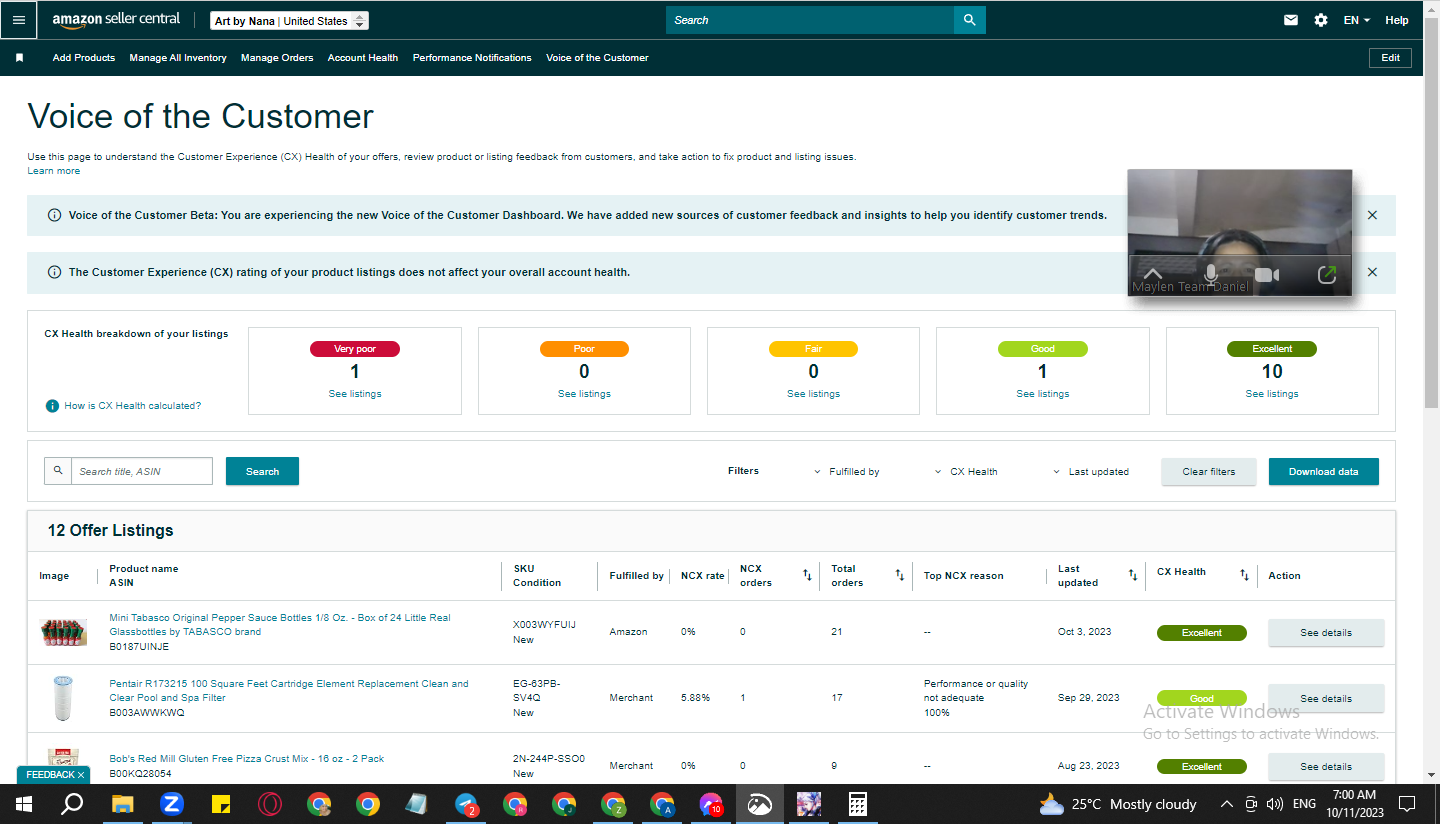Click the magnifier icon in the title/ASIN search box
1440x824 pixels.
[x=58, y=471]
